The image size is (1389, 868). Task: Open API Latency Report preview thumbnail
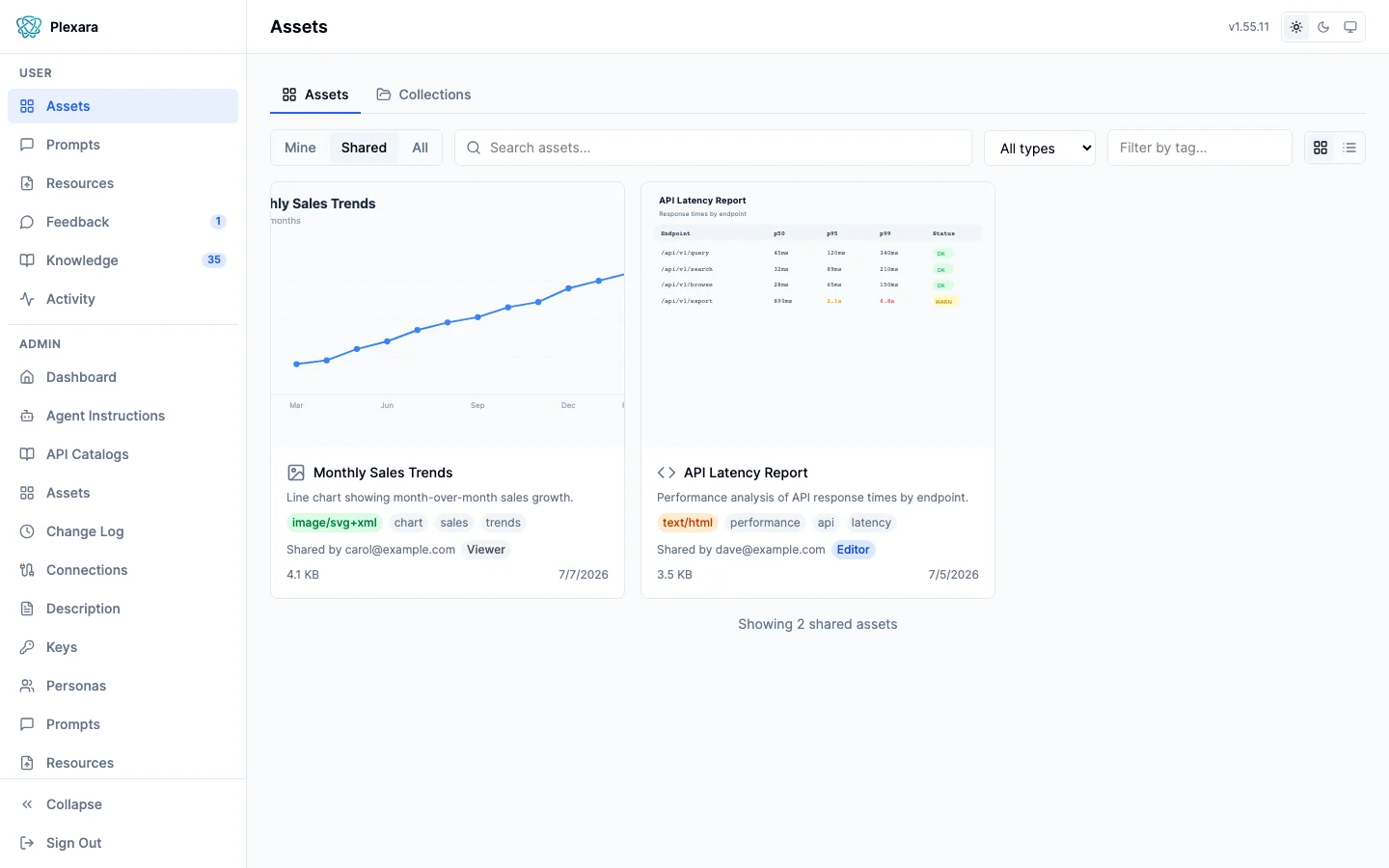[818, 315]
